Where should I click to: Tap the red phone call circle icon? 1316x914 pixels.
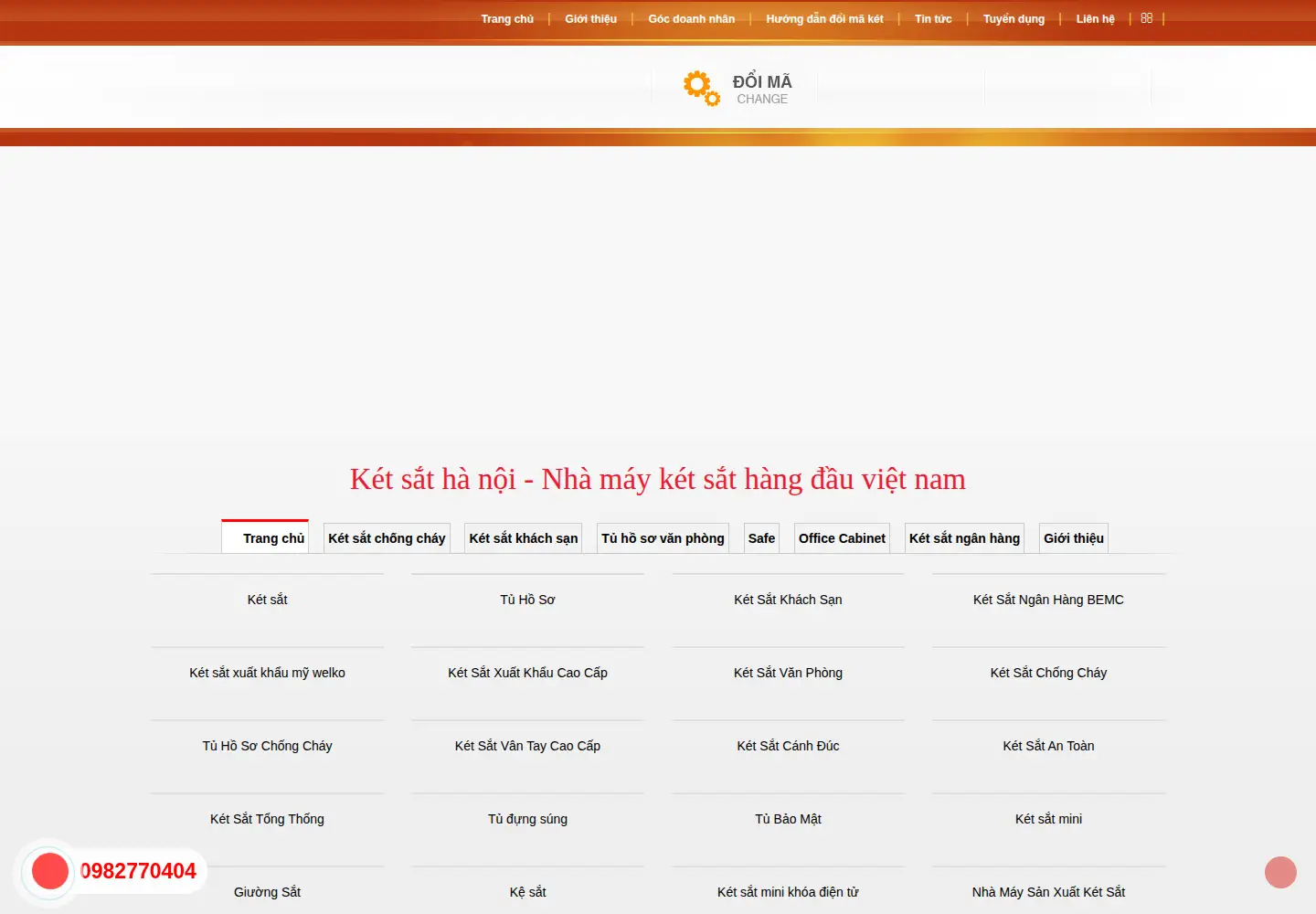(50, 871)
